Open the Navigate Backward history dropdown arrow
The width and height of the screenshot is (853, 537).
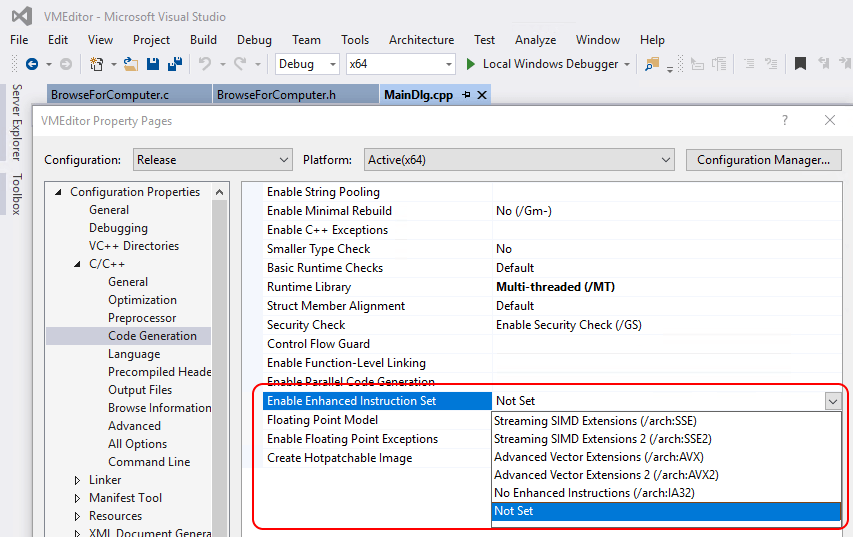(48, 65)
